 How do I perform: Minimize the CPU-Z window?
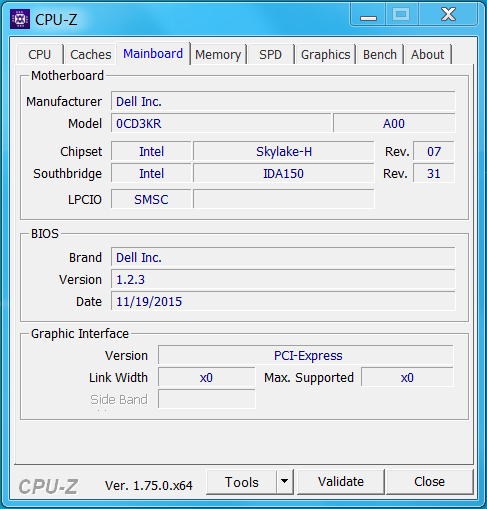(x=368, y=15)
